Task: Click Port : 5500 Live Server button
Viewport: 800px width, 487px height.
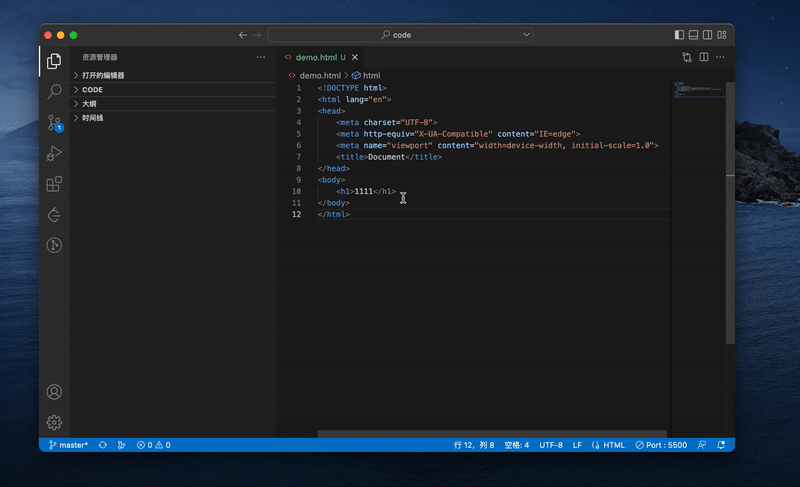Action: 661,445
